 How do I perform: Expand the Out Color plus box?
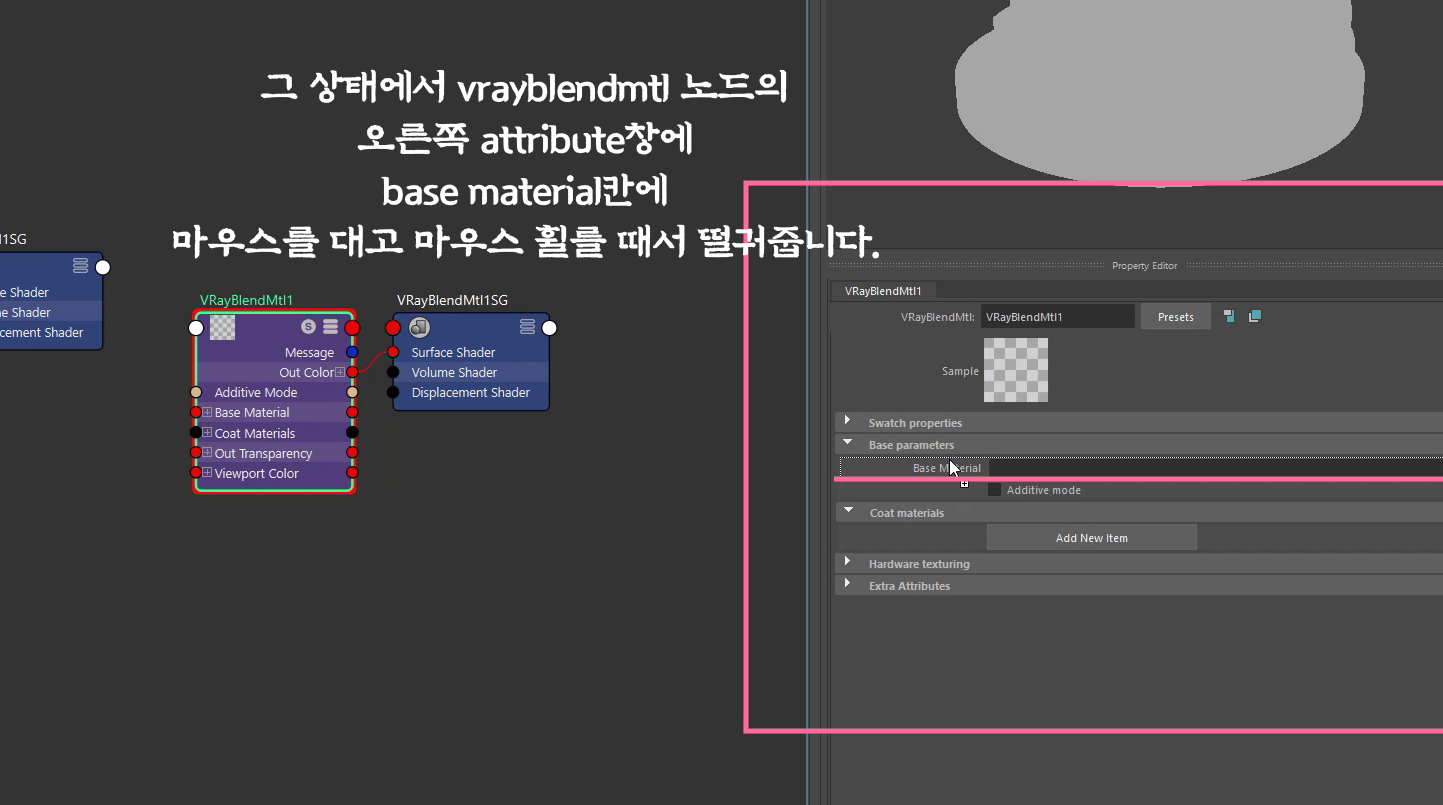(x=340, y=372)
